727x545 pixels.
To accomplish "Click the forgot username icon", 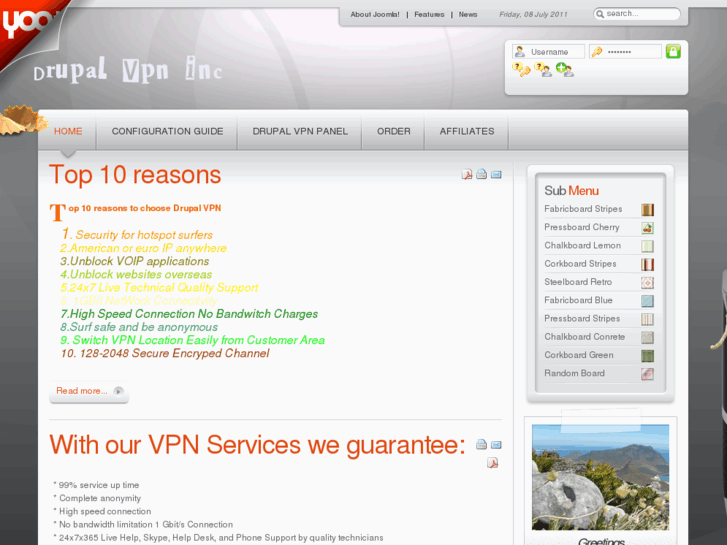I will (543, 70).
